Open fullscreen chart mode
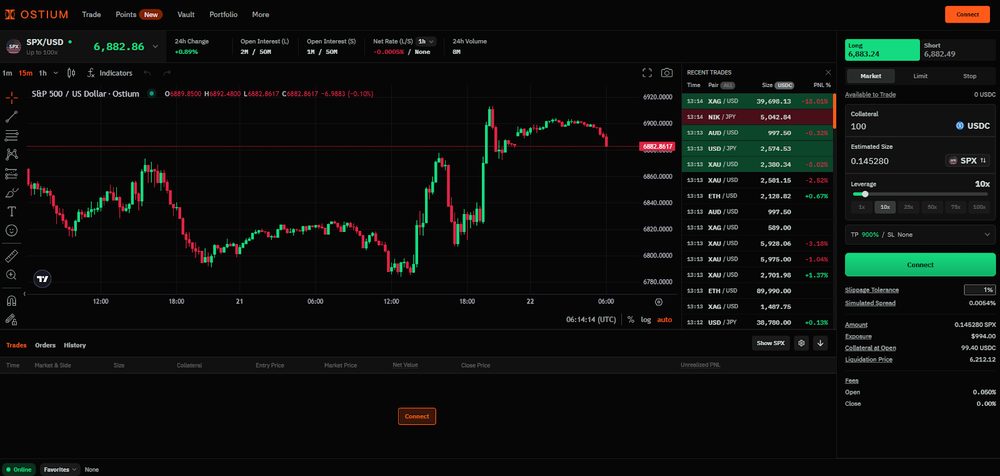This screenshot has height=476, width=1000. pyautogui.click(x=647, y=73)
